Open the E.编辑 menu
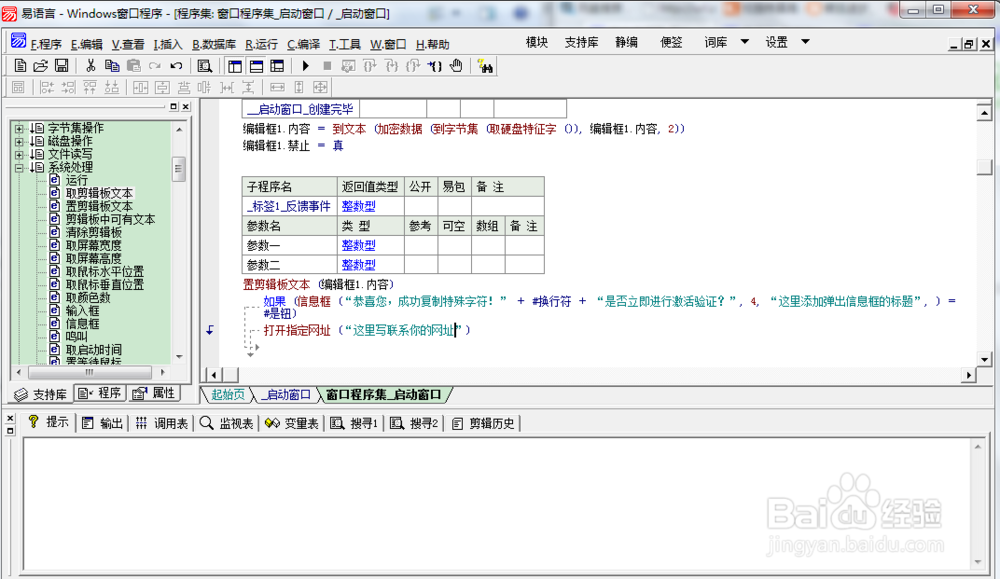This screenshot has width=1000, height=579. (87, 44)
